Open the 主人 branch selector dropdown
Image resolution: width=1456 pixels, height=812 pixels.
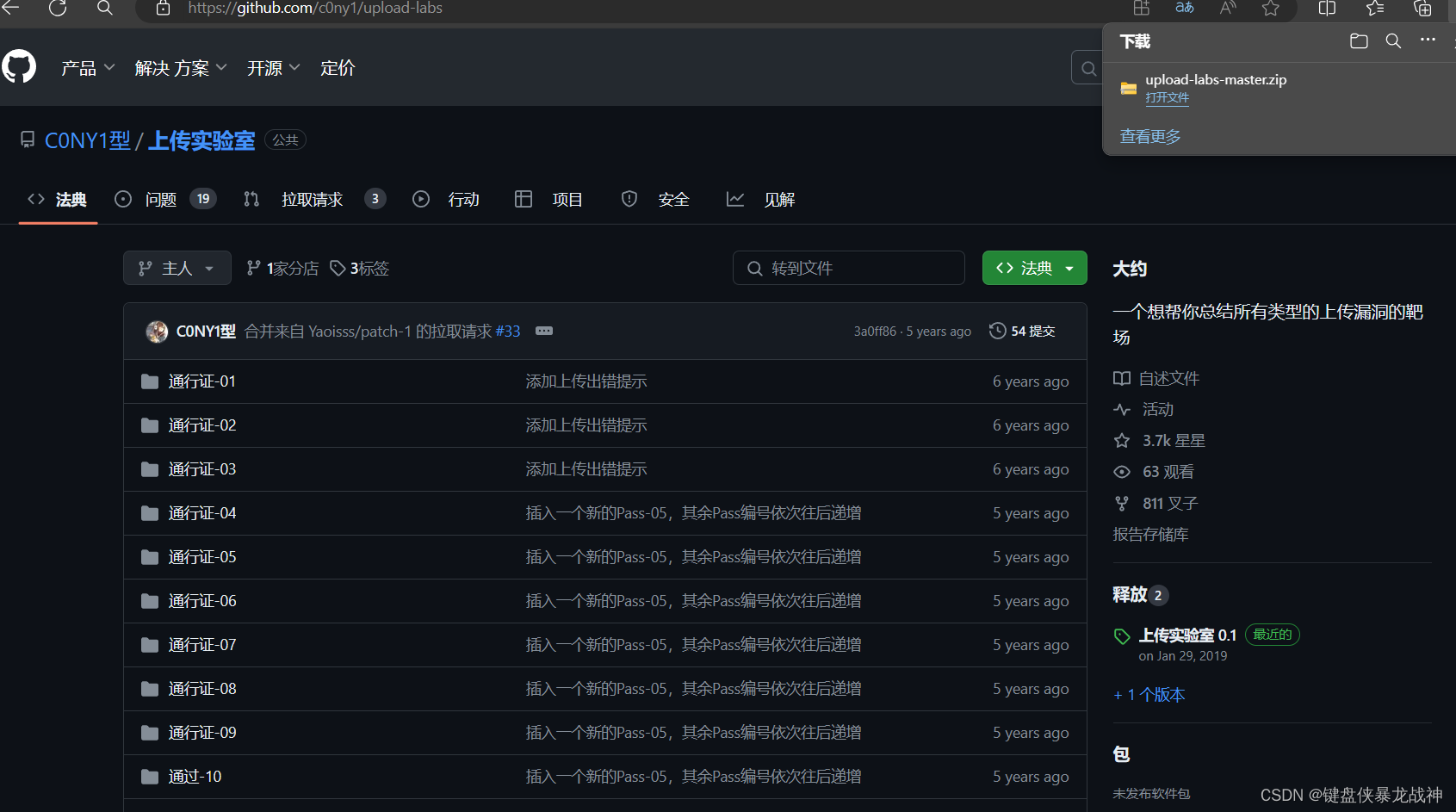pyautogui.click(x=177, y=268)
